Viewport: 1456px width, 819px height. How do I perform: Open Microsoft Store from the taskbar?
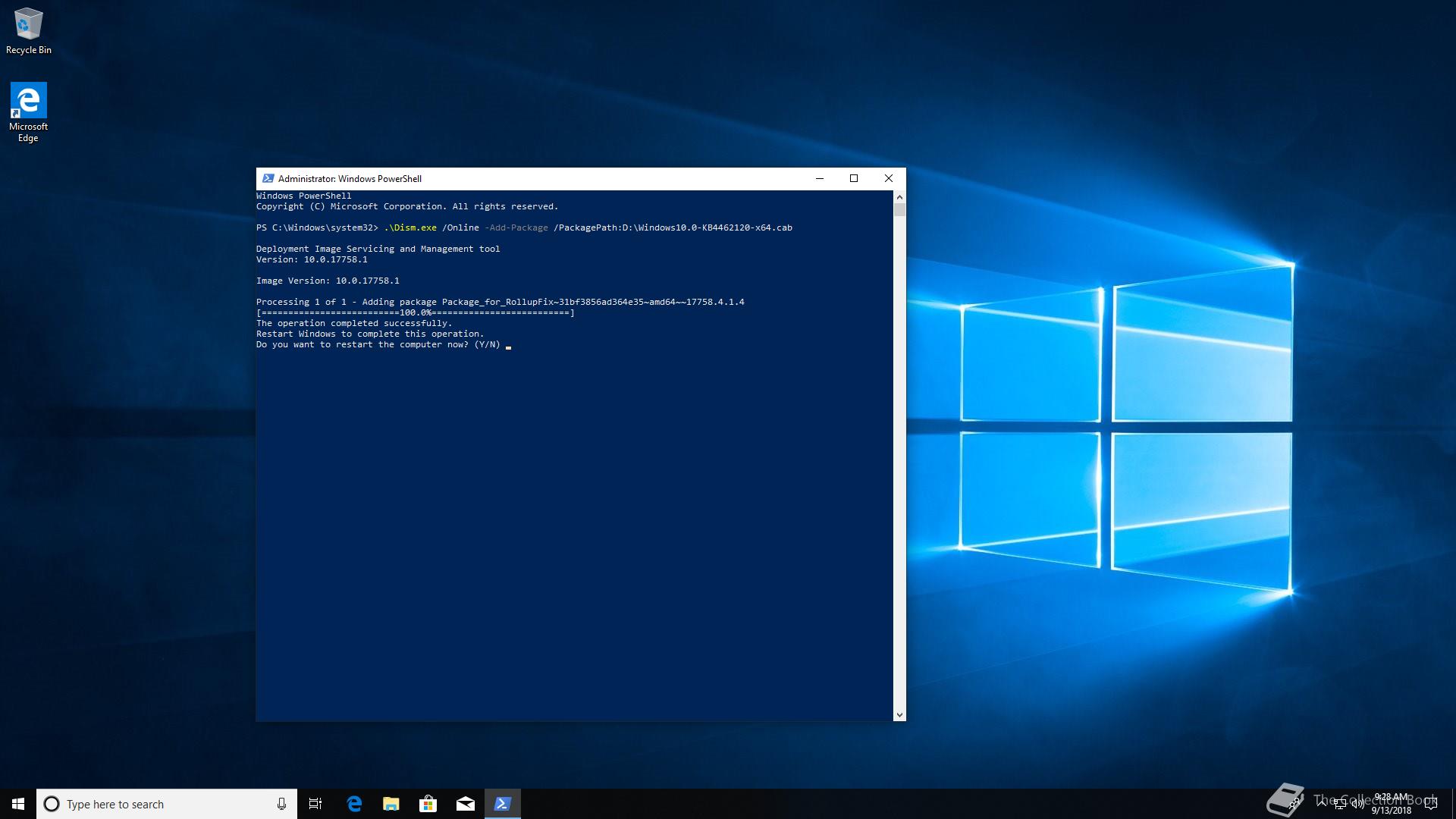[428, 804]
